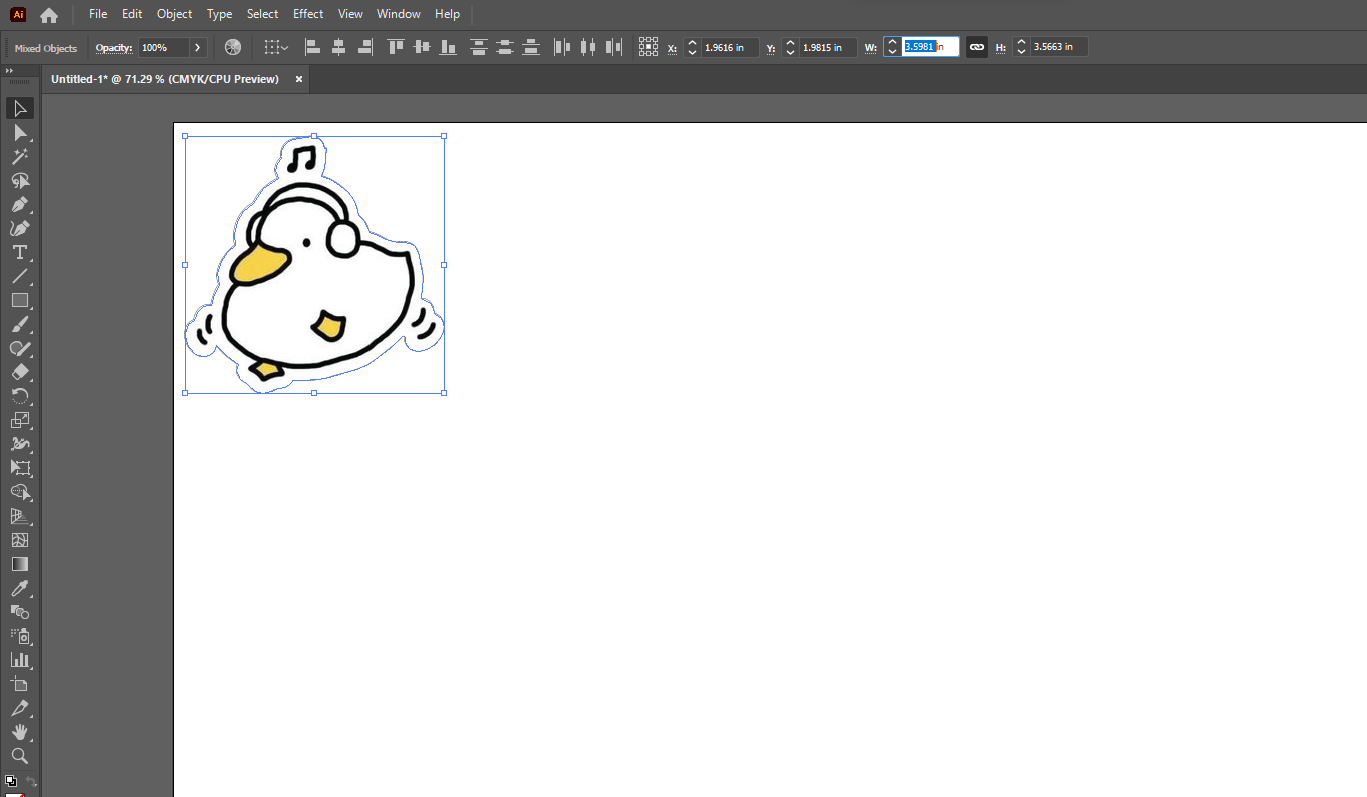Activate the Hand tool
This screenshot has width=1367, height=797.
click(19, 732)
